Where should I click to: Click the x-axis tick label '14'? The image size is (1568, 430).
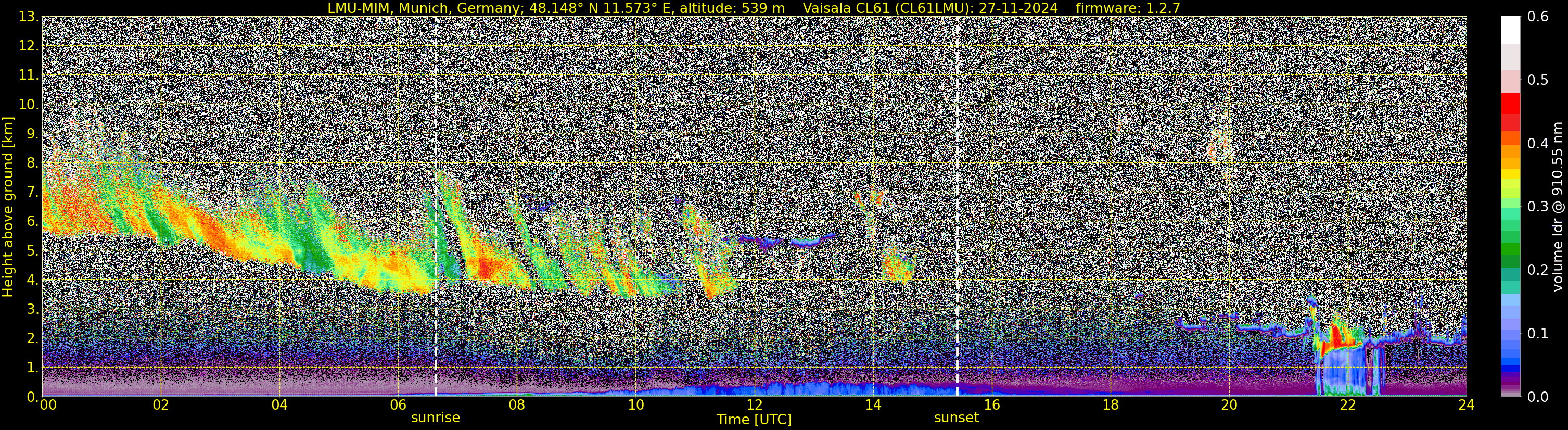click(x=873, y=404)
